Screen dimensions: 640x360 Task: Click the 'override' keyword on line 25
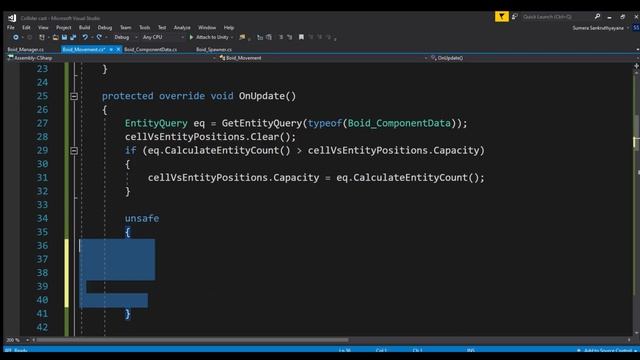tap(182, 96)
